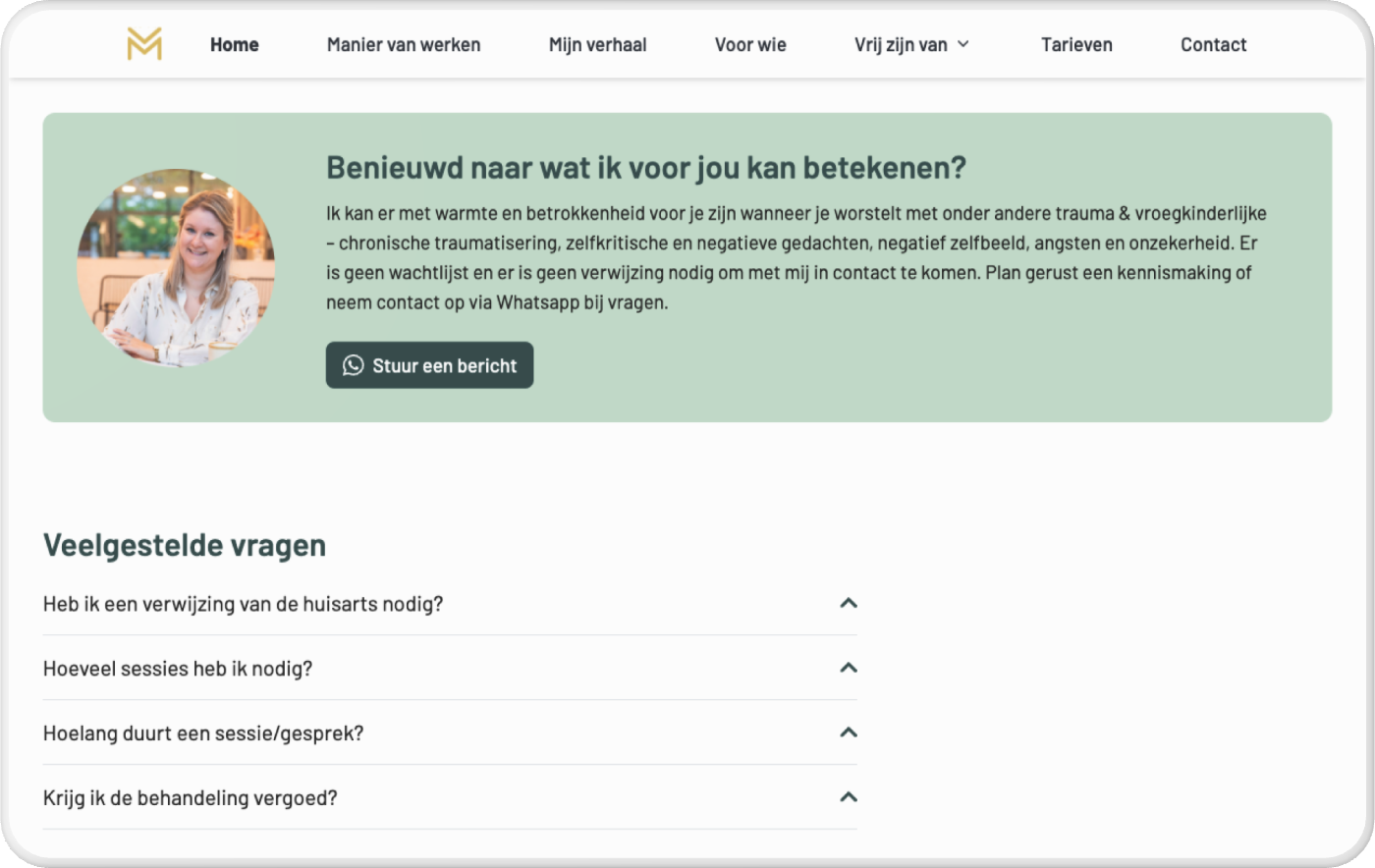
Task: Open the Tarieven page
Action: click(x=1076, y=44)
